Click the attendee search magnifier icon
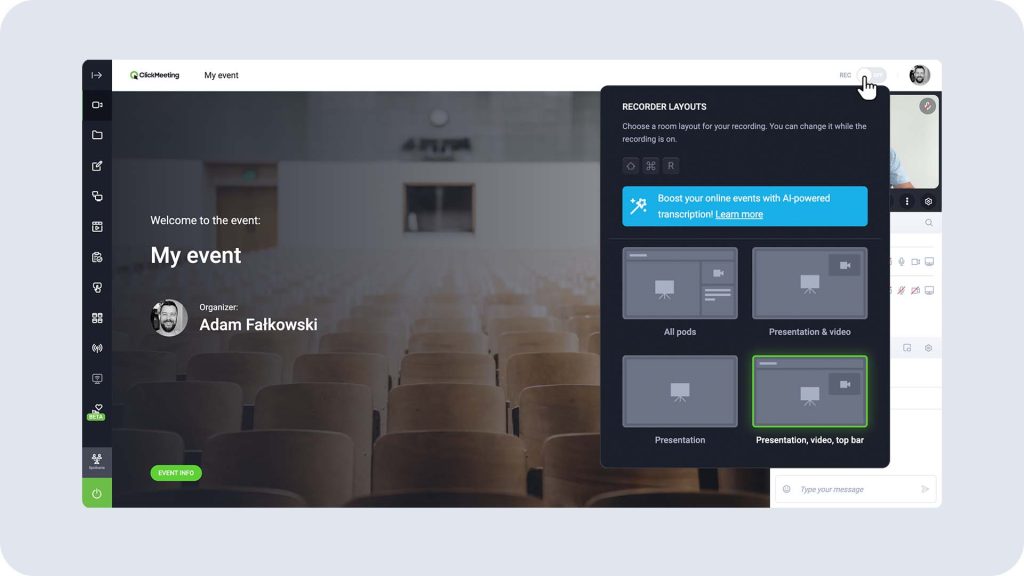Image resolution: width=1024 pixels, height=576 pixels. coord(929,223)
